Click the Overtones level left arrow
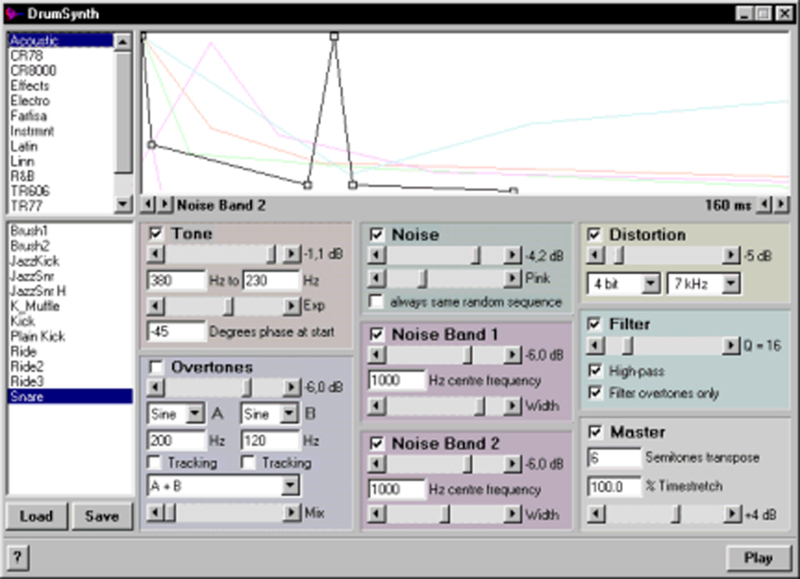The height and width of the screenshot is (579, 800). tap(156, 387)
